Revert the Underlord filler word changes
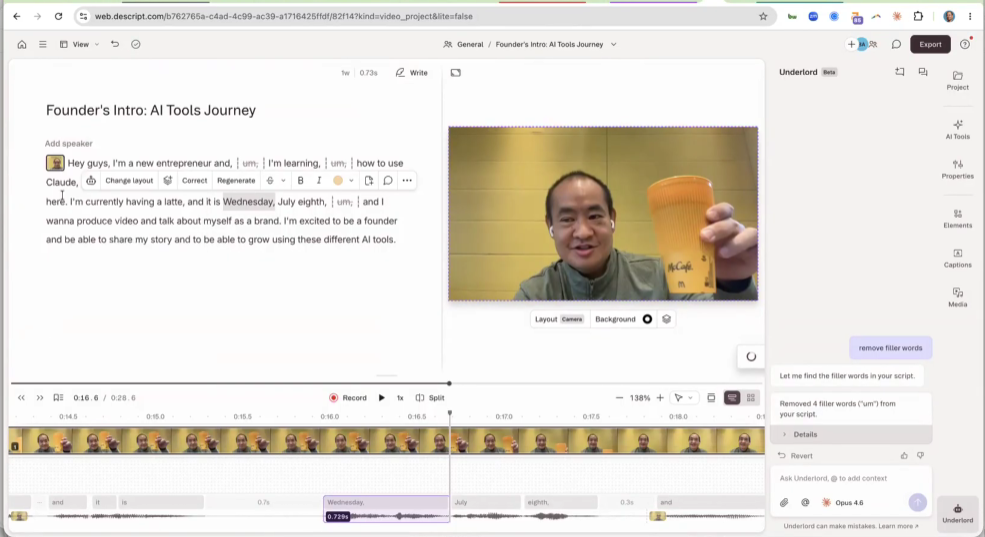The image size is (985, 537). [795, 455]
